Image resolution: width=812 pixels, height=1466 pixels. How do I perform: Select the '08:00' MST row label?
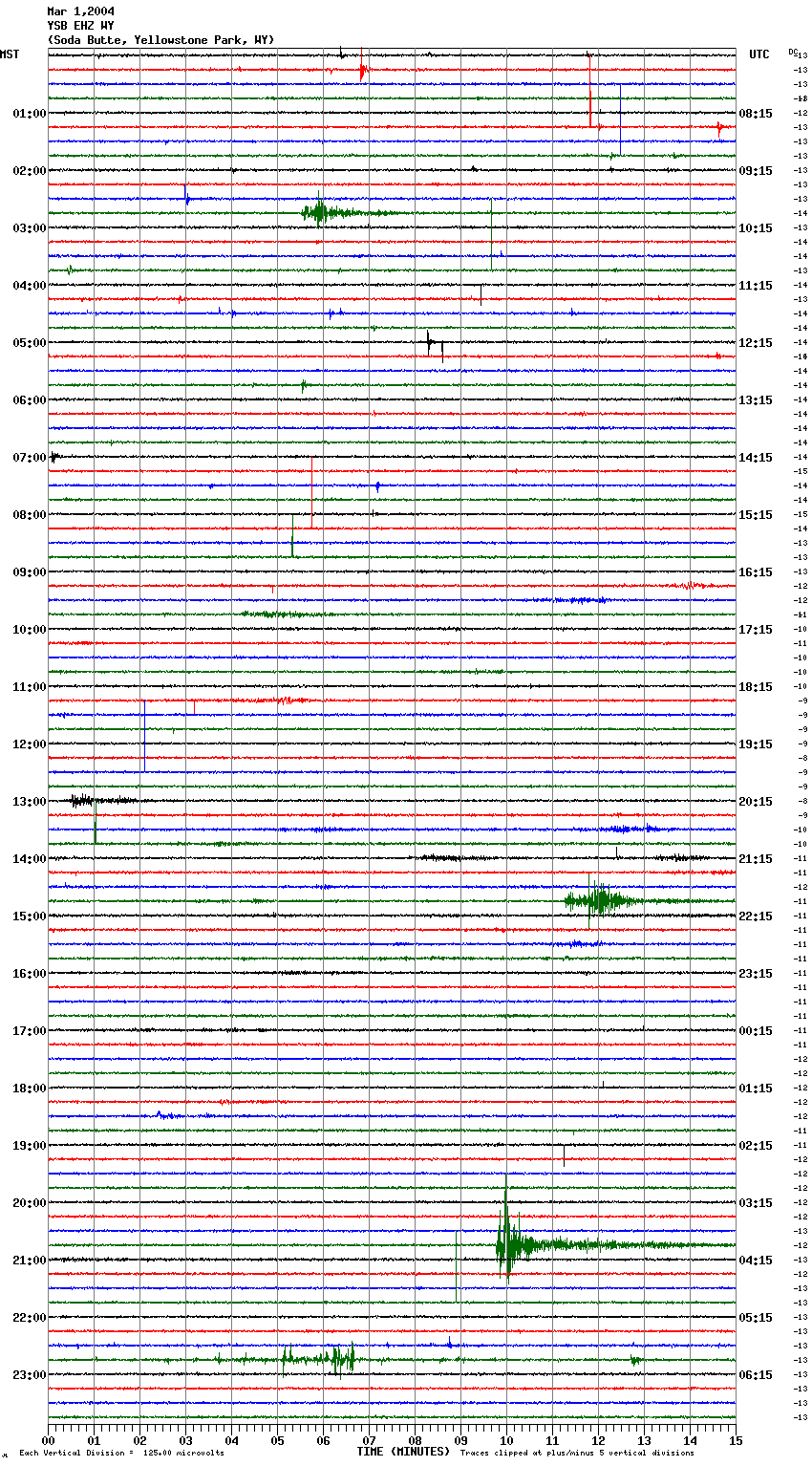(x=30, y=515)
